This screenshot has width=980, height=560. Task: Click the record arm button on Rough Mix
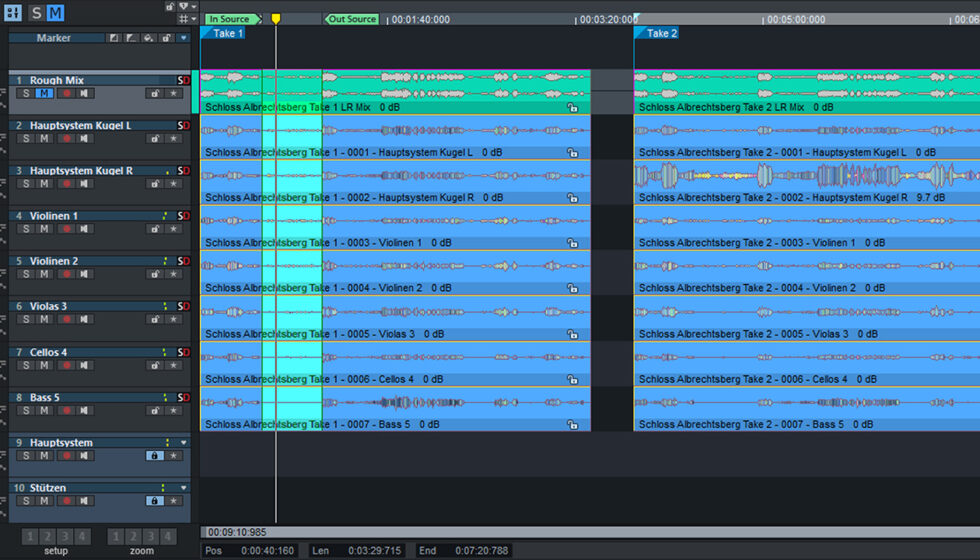coord(66,94)
